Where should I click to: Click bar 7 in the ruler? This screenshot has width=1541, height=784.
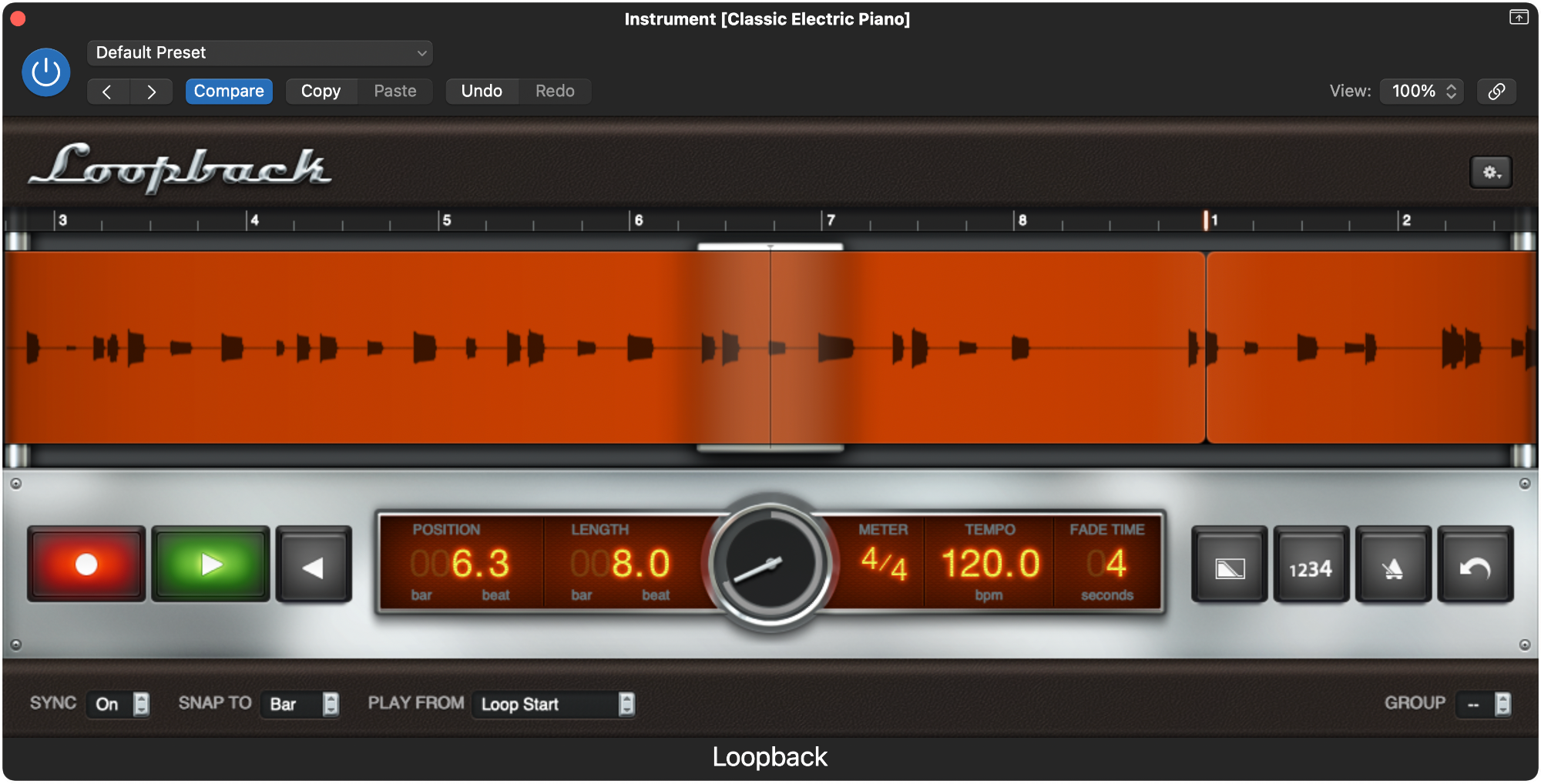coord(830,220)
